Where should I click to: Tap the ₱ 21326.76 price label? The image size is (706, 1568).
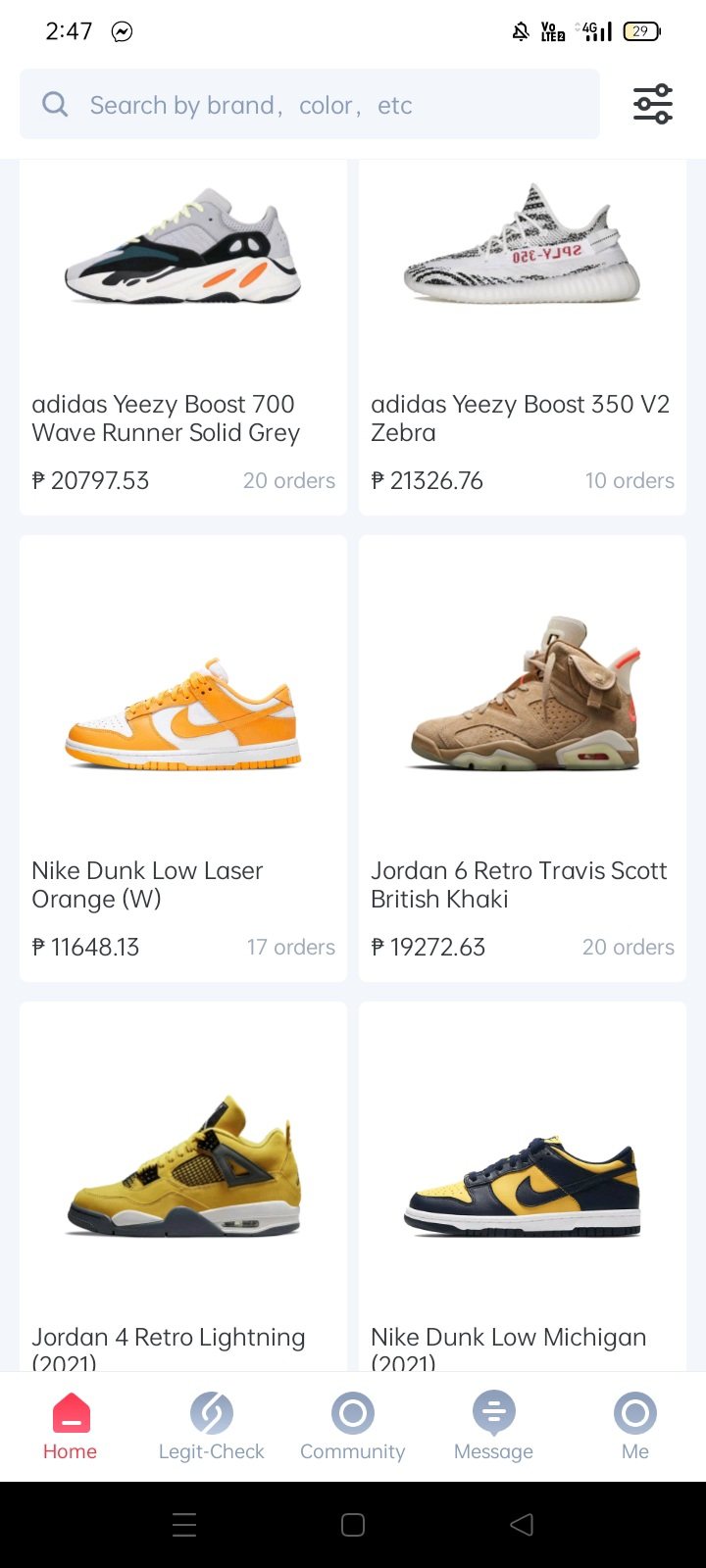pos(428,480)
